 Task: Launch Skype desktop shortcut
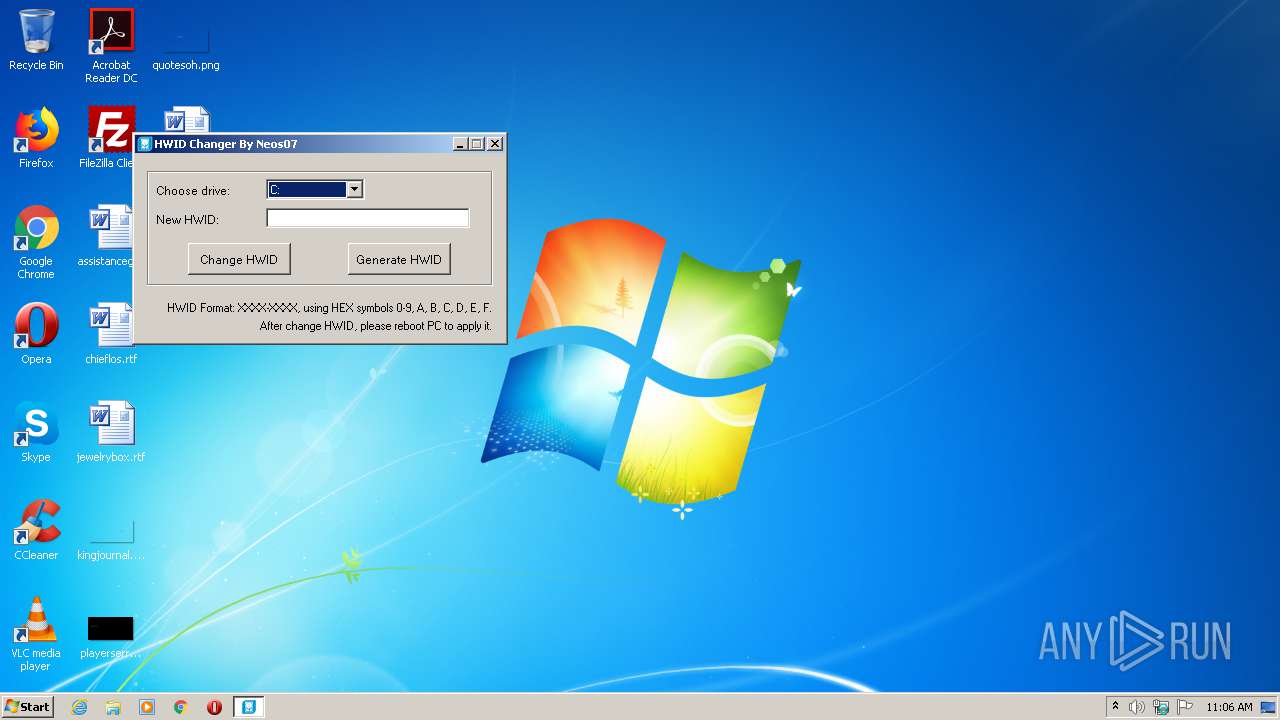coord(36,432)
